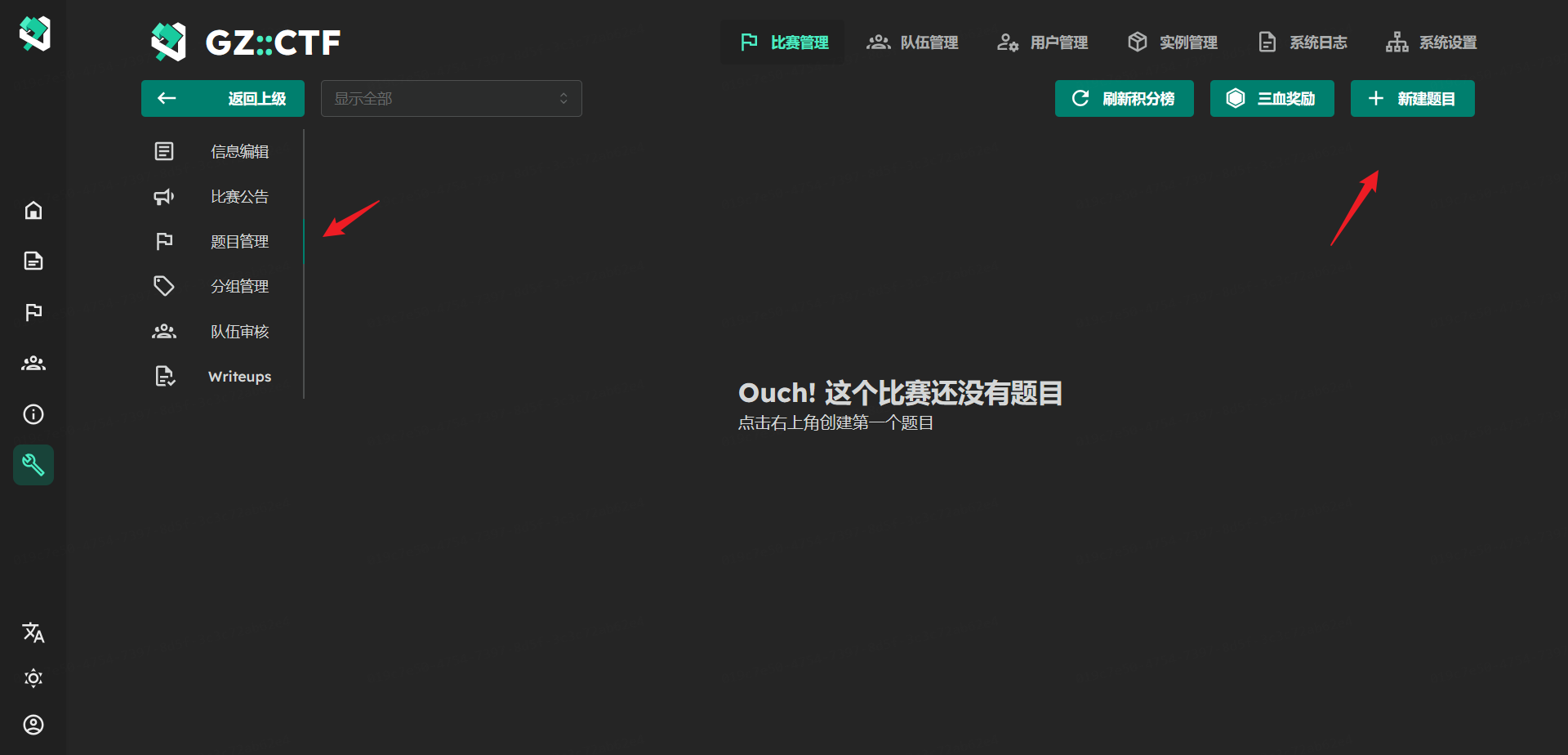Click the 三血奖励 button

click(x=1272, y=99)
